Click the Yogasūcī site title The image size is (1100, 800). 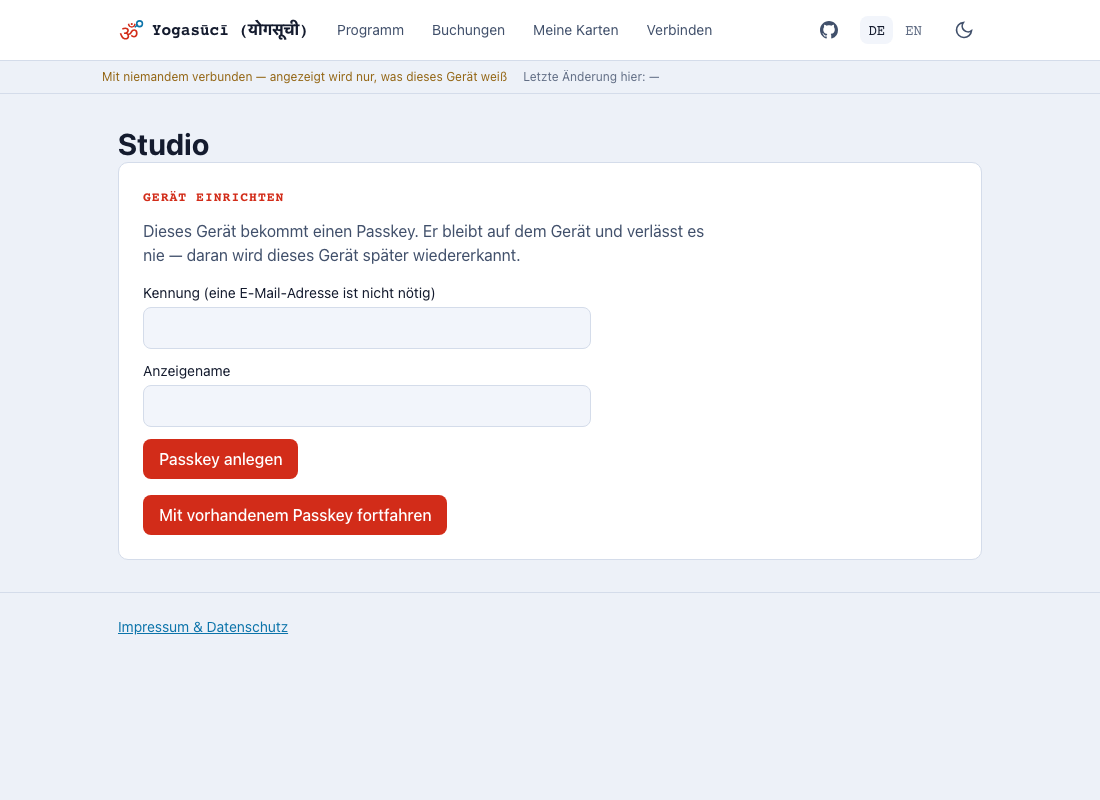229,30
